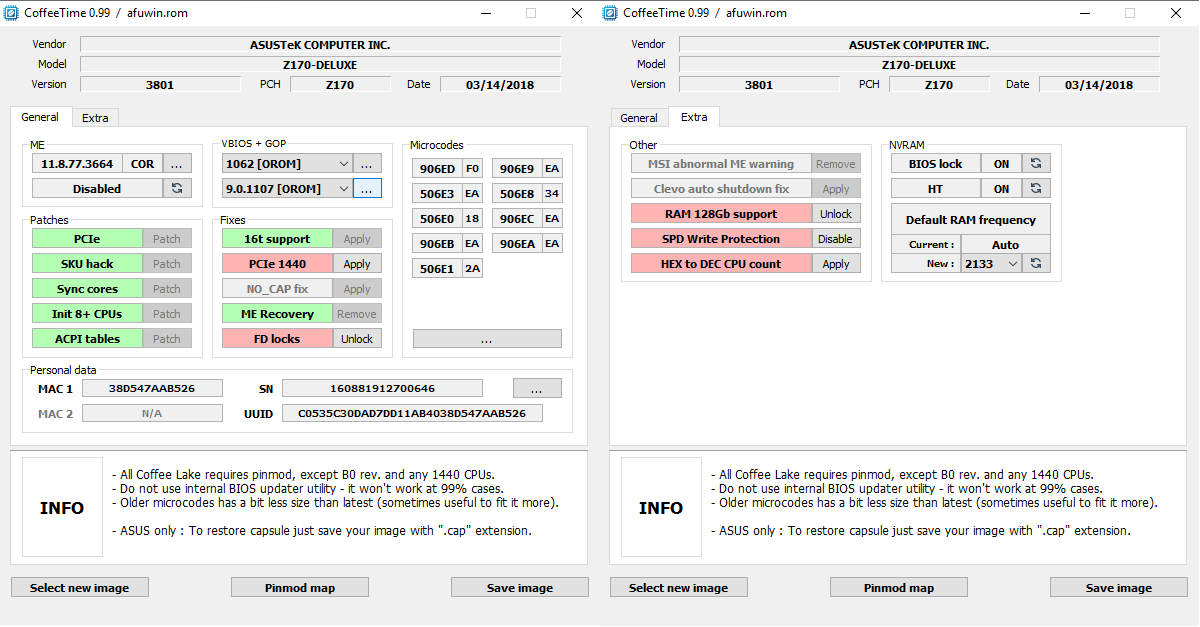Viewport: 1200px width, 627px height.
Task: Click Patch button for Sync cores
Action: click(x=167, y=289)
